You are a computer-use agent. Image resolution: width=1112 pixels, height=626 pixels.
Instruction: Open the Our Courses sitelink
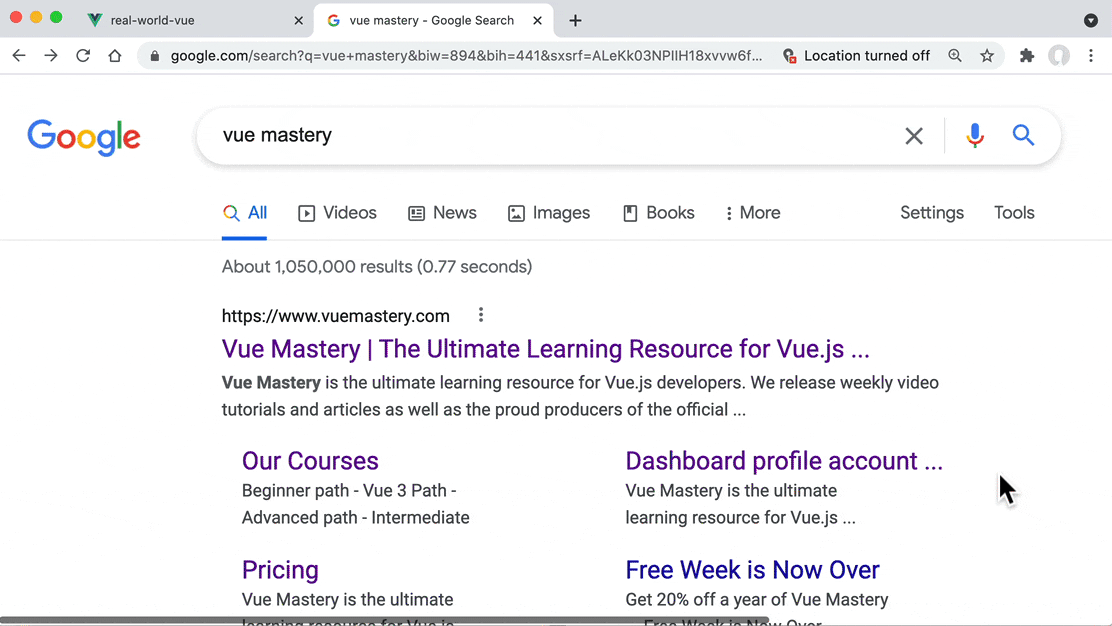[310, 461]
